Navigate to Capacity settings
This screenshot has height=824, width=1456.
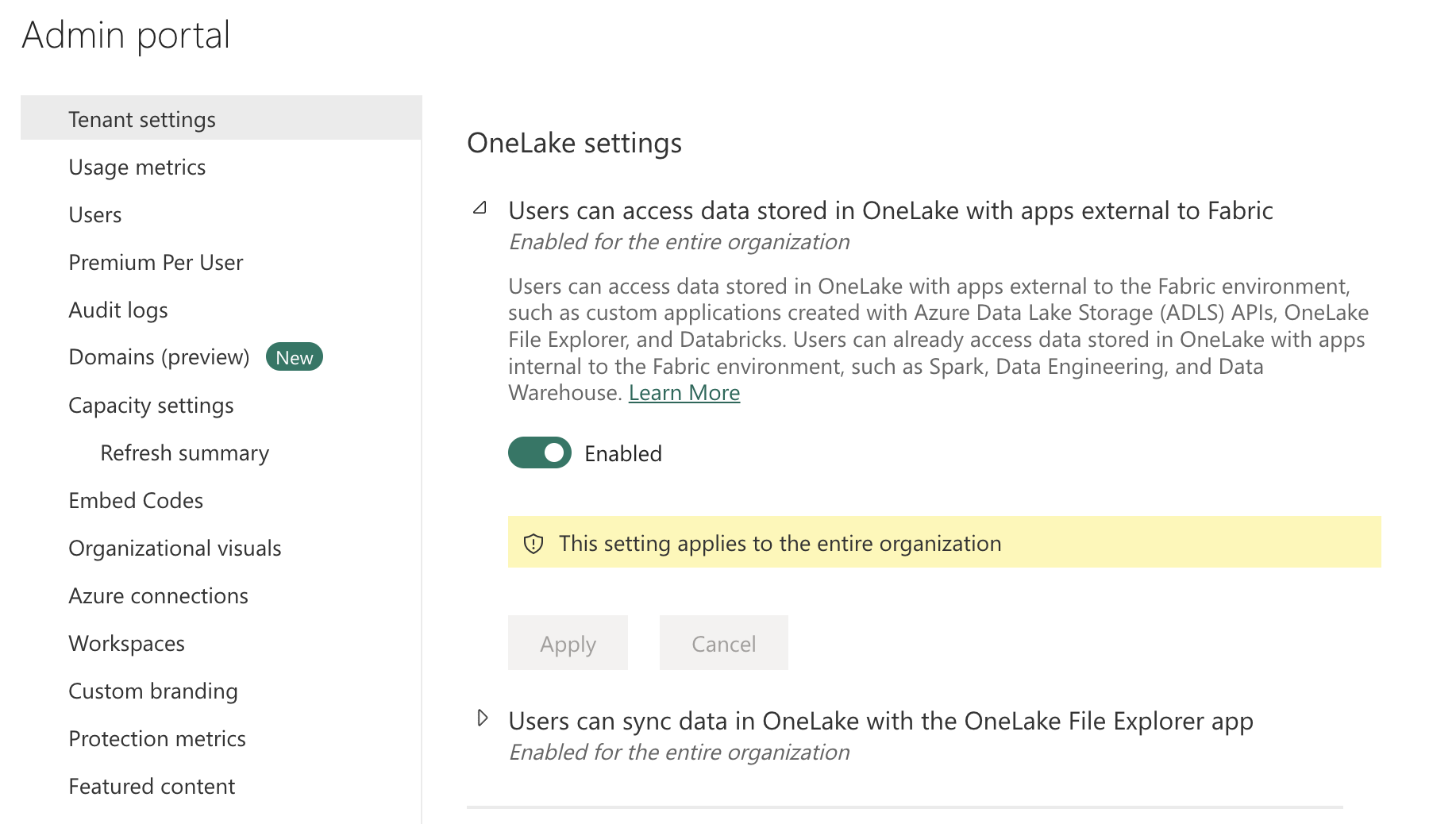click(x=151, y=405)
